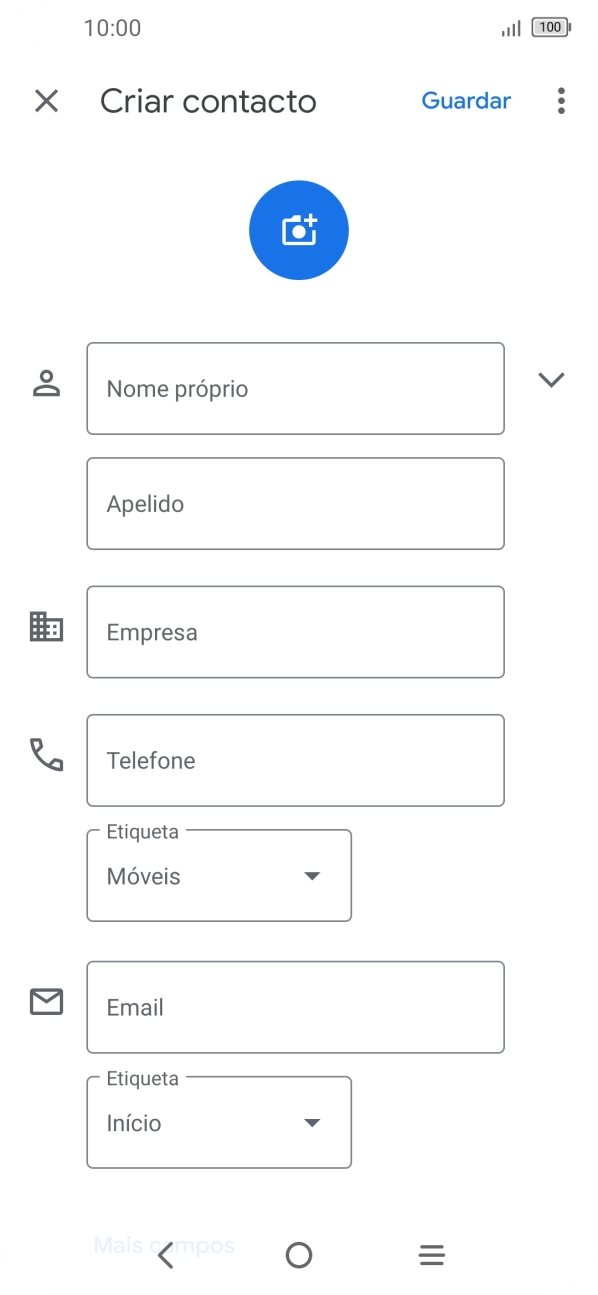
Task: Tap Mais campos to add fields
Action: tap(162, 1245)
